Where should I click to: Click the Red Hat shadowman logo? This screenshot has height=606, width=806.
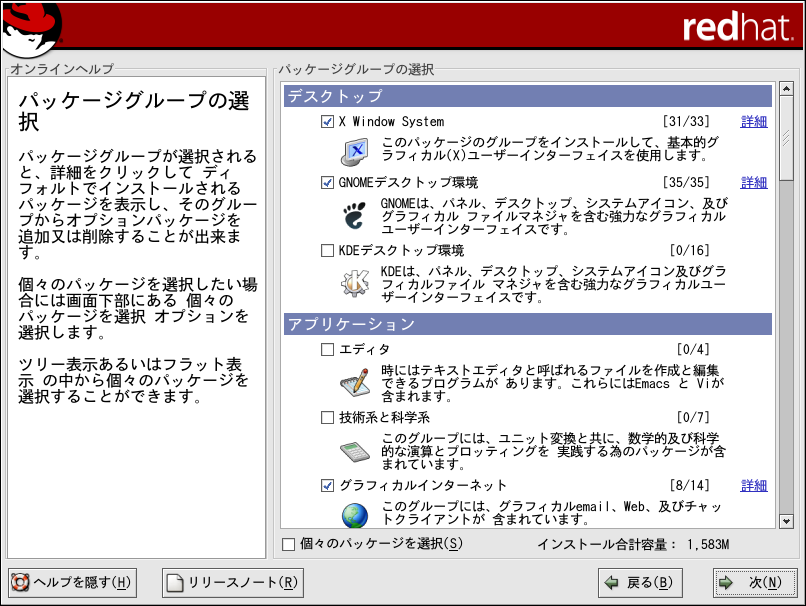pos(30,29)
